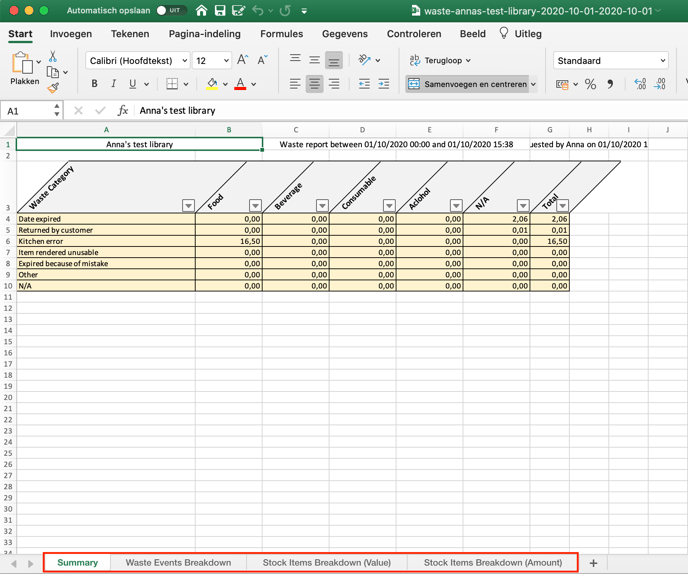Open the Formules ribbon tab

(x=281, y=34)
